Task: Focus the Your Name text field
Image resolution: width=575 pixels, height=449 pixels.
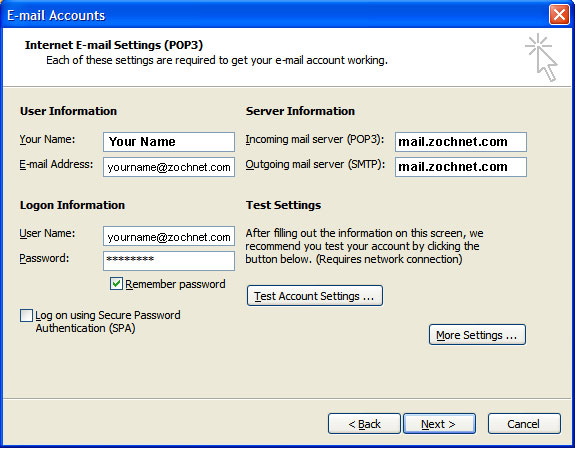Action: point(169,142)
